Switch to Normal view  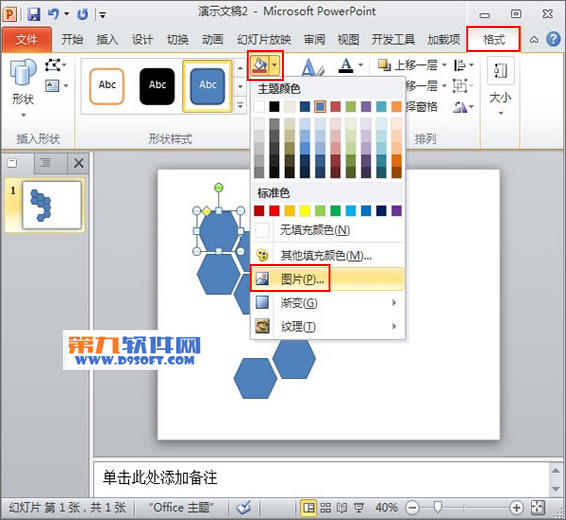click(x=309, y=508)
